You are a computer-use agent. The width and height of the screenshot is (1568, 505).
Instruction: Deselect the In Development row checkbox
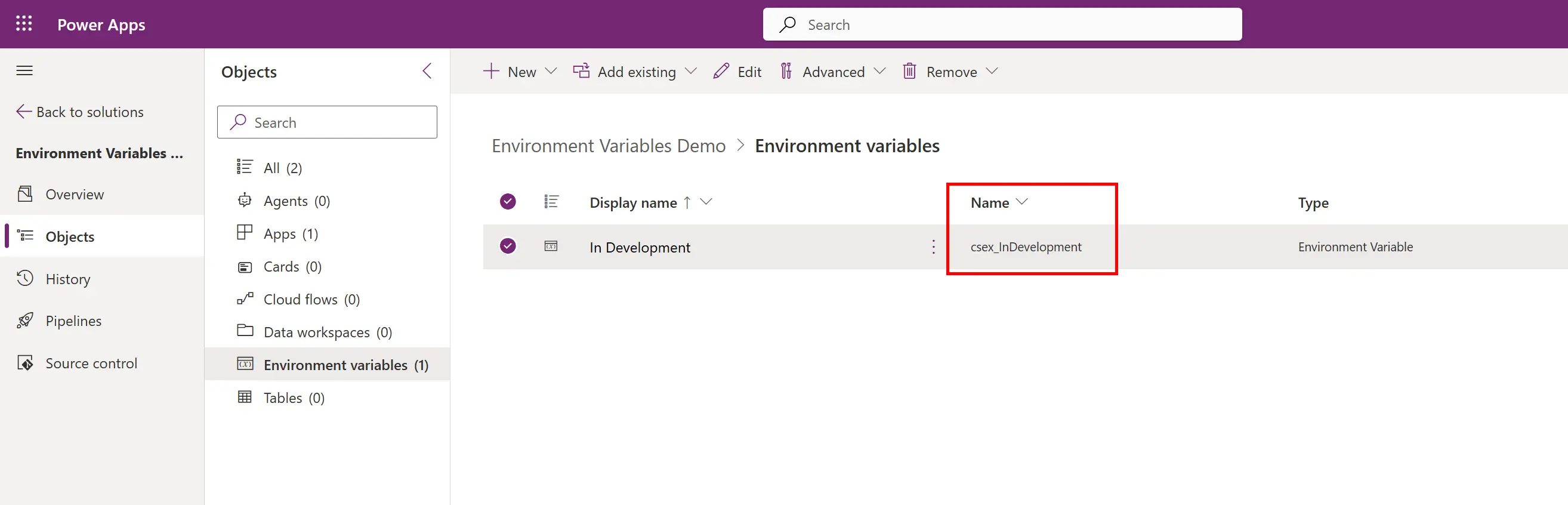tap(508, 246)
